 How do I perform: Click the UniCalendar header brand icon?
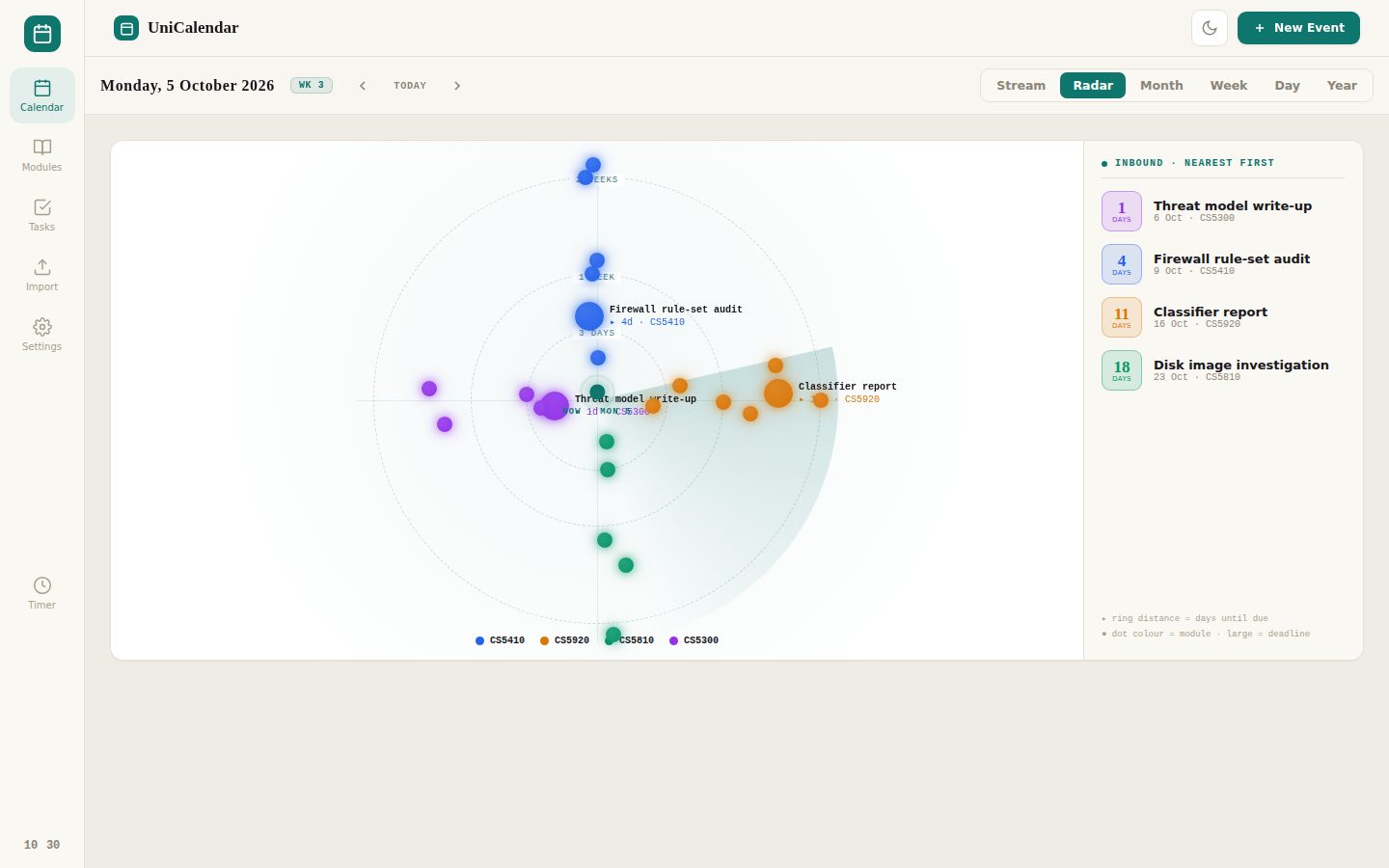pos(126,28)
